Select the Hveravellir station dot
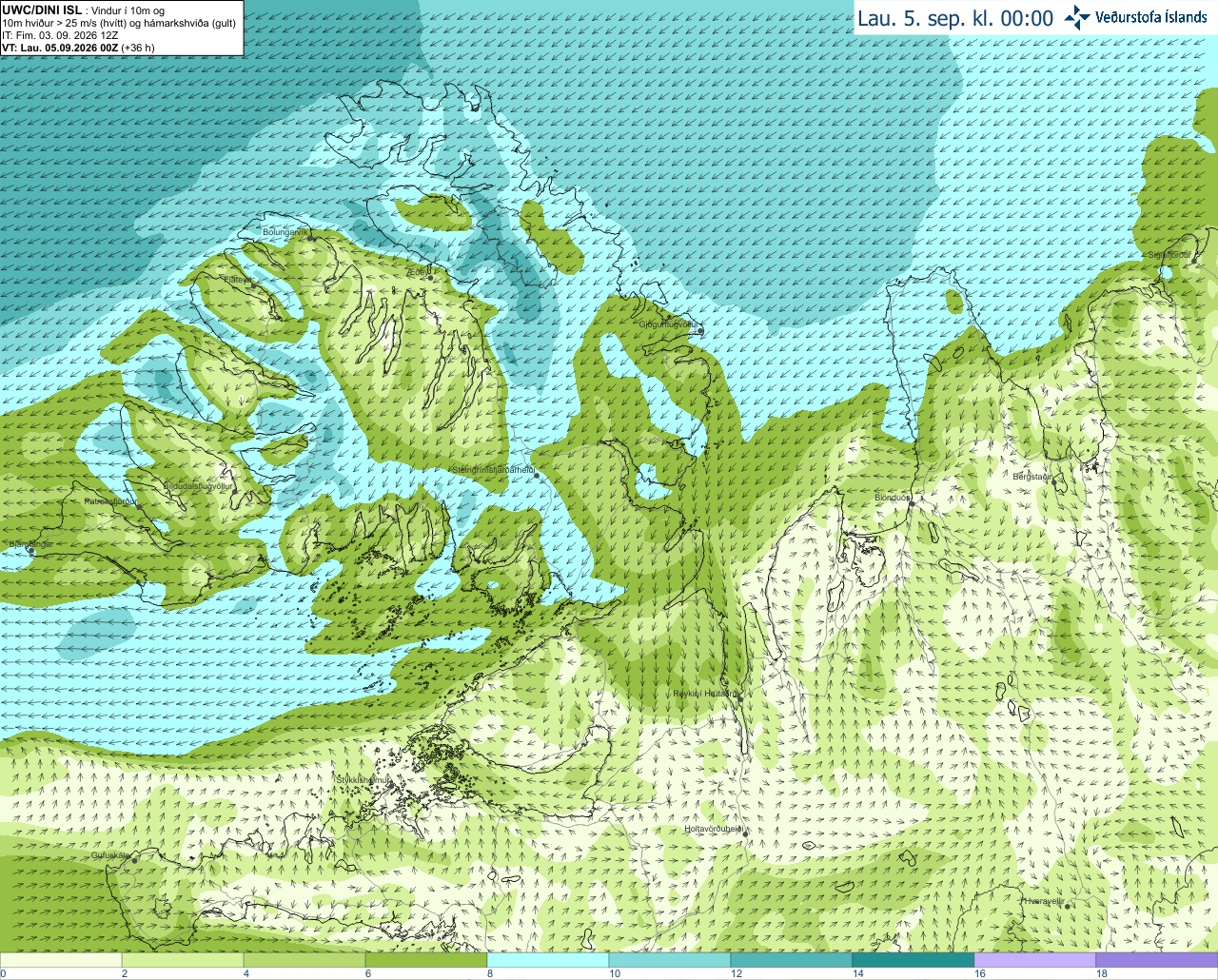 1068,906
